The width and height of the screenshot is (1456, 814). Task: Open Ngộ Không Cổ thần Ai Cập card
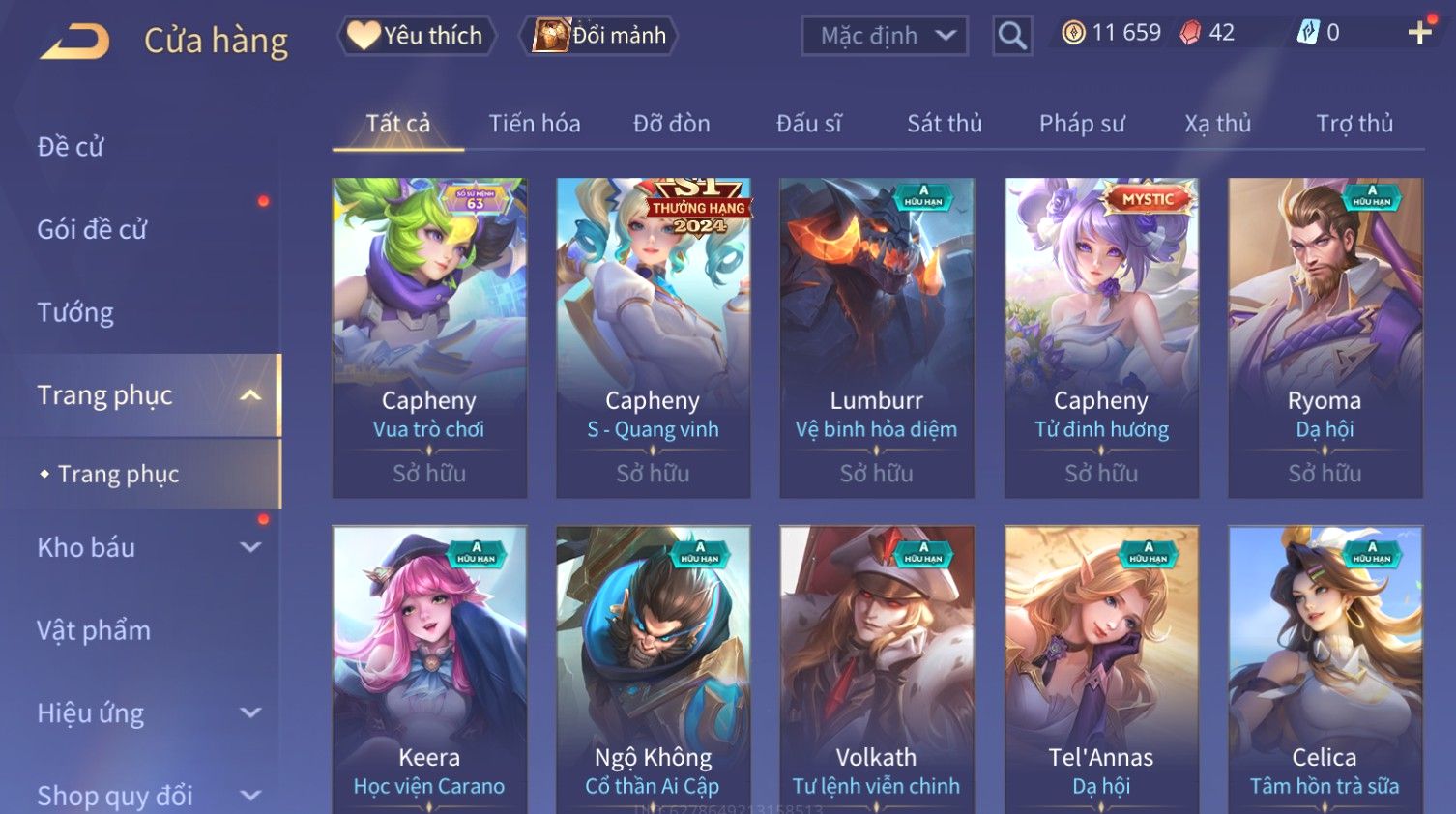pos(653,669)
